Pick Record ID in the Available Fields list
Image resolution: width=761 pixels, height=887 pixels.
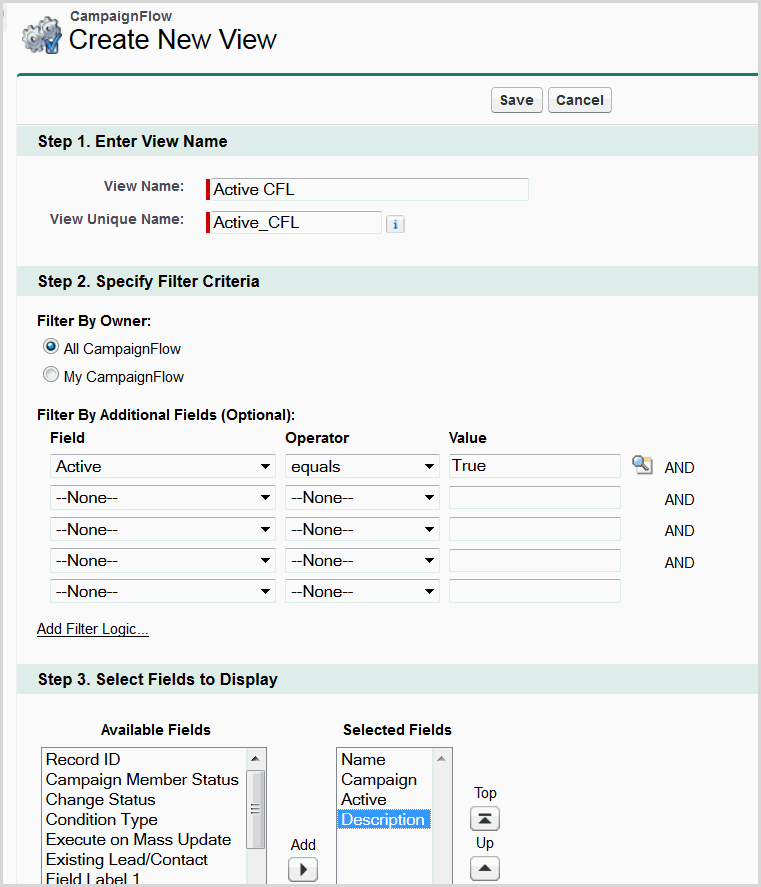(83, 760)
